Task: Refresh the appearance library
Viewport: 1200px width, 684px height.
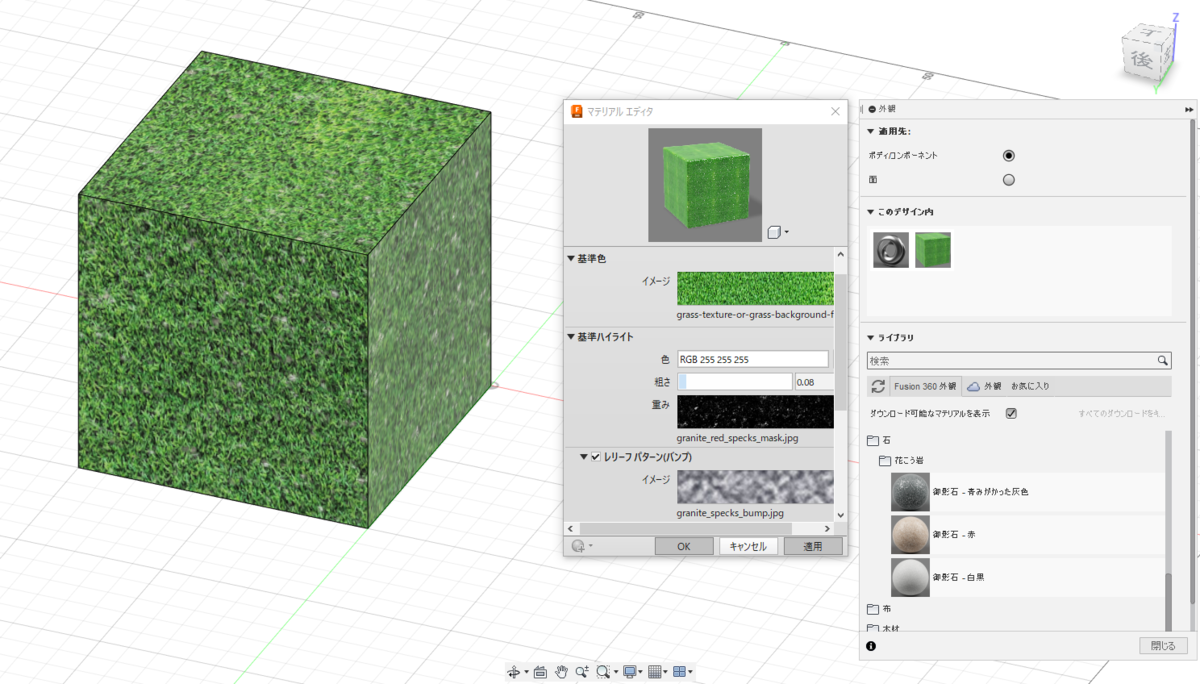Action: pyautogui.click(x=878, y=386)
